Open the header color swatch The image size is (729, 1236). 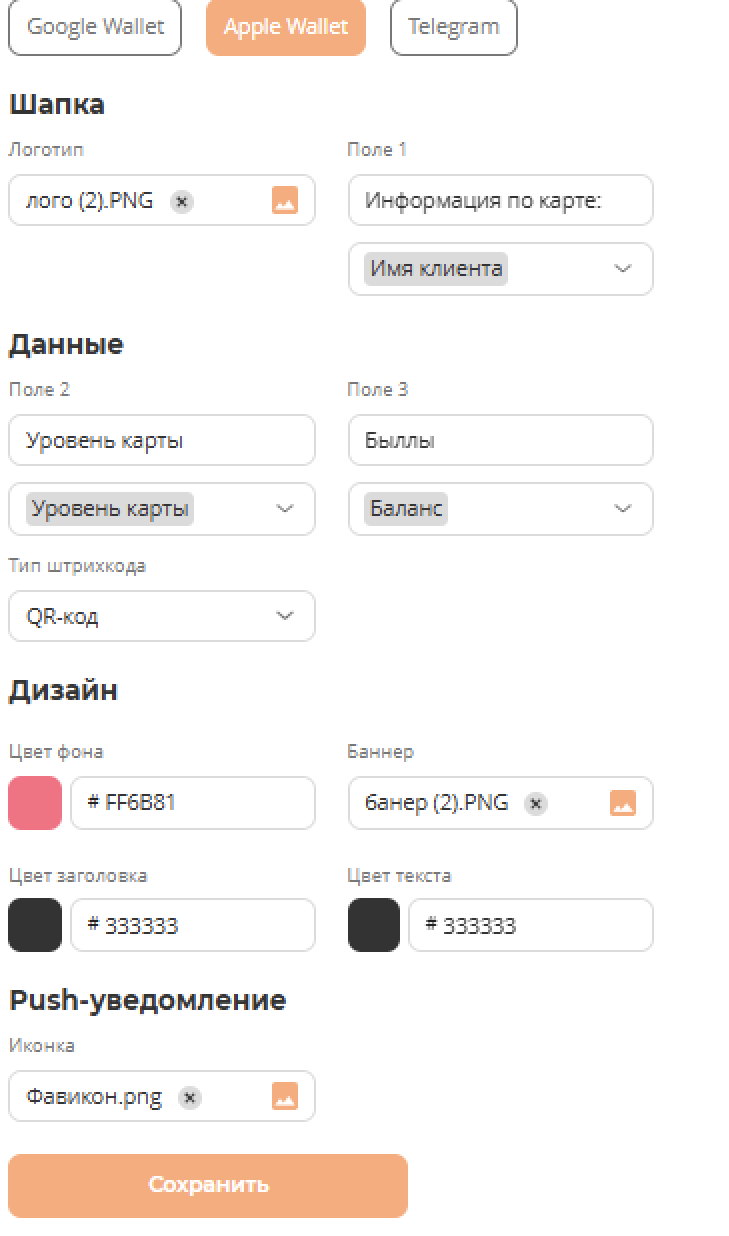pos(35,925)
